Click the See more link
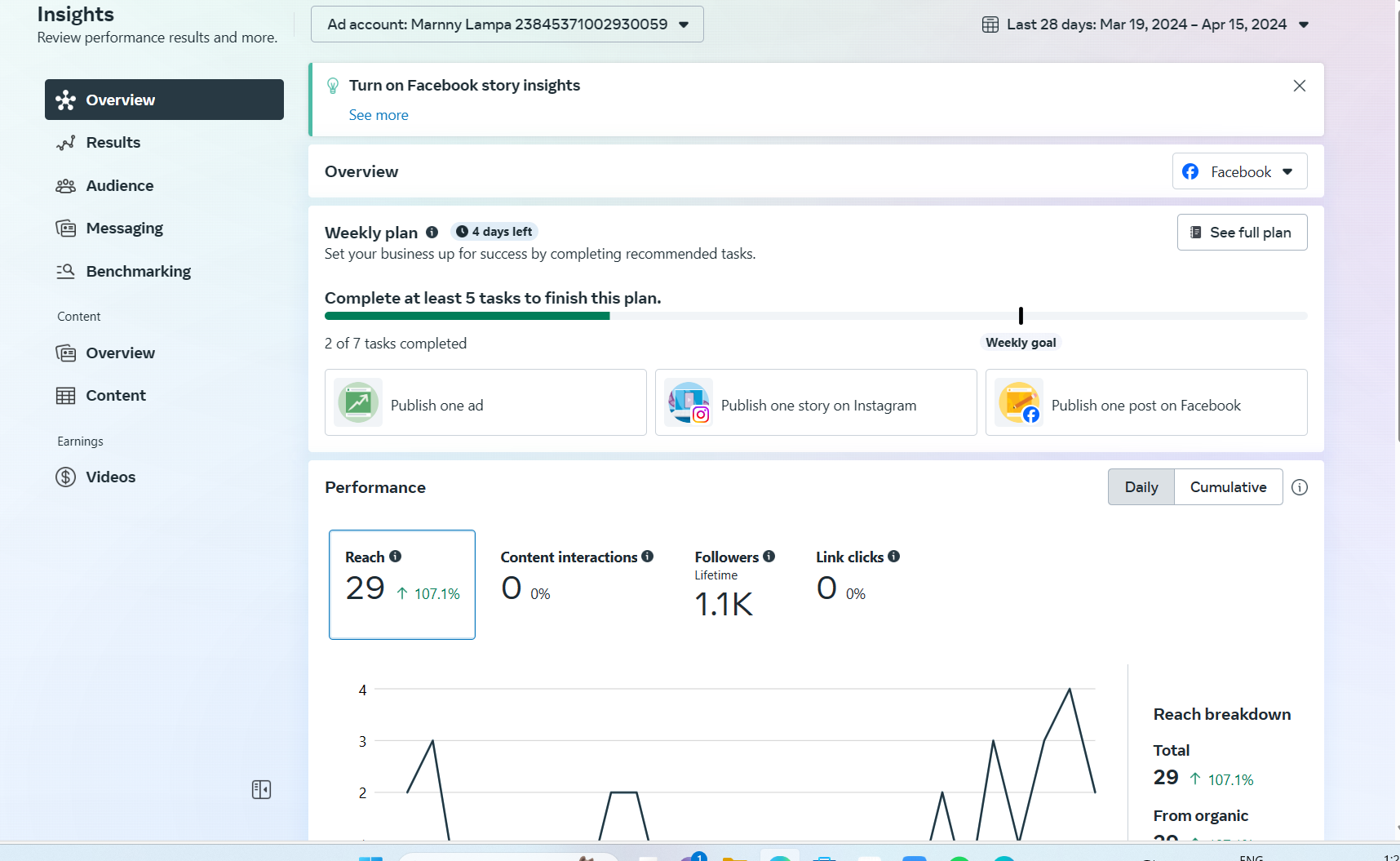This screenshot has width=1400, height=861. 379,115
